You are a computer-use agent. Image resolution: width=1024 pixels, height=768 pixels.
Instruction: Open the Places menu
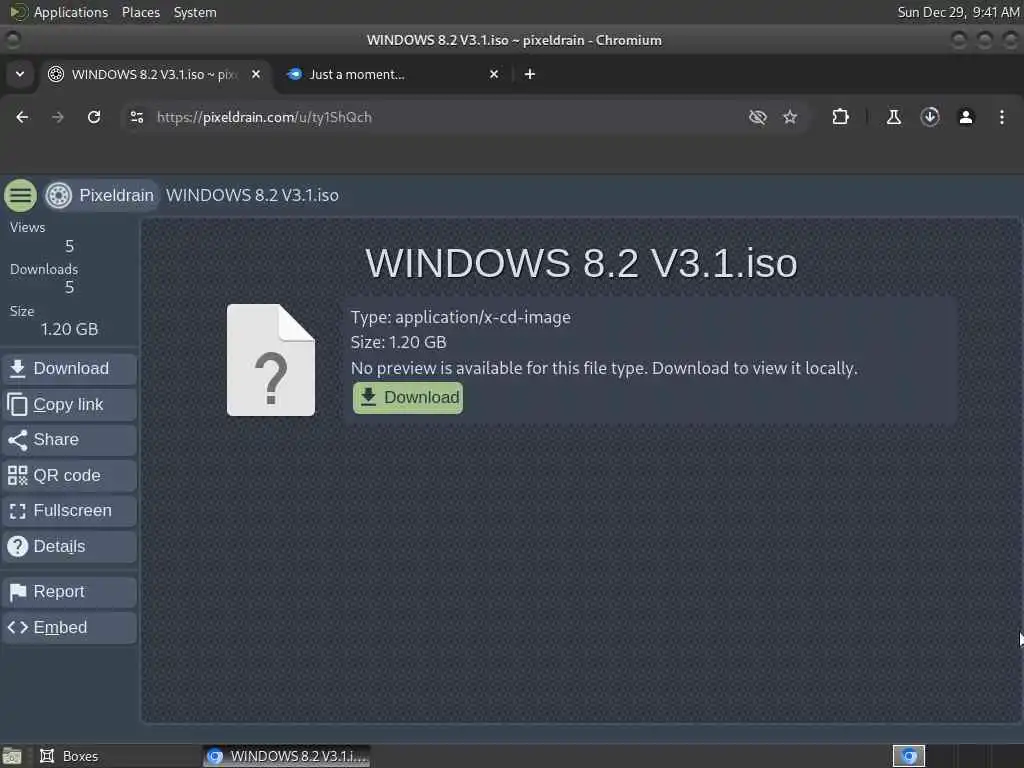click(141, 12)
